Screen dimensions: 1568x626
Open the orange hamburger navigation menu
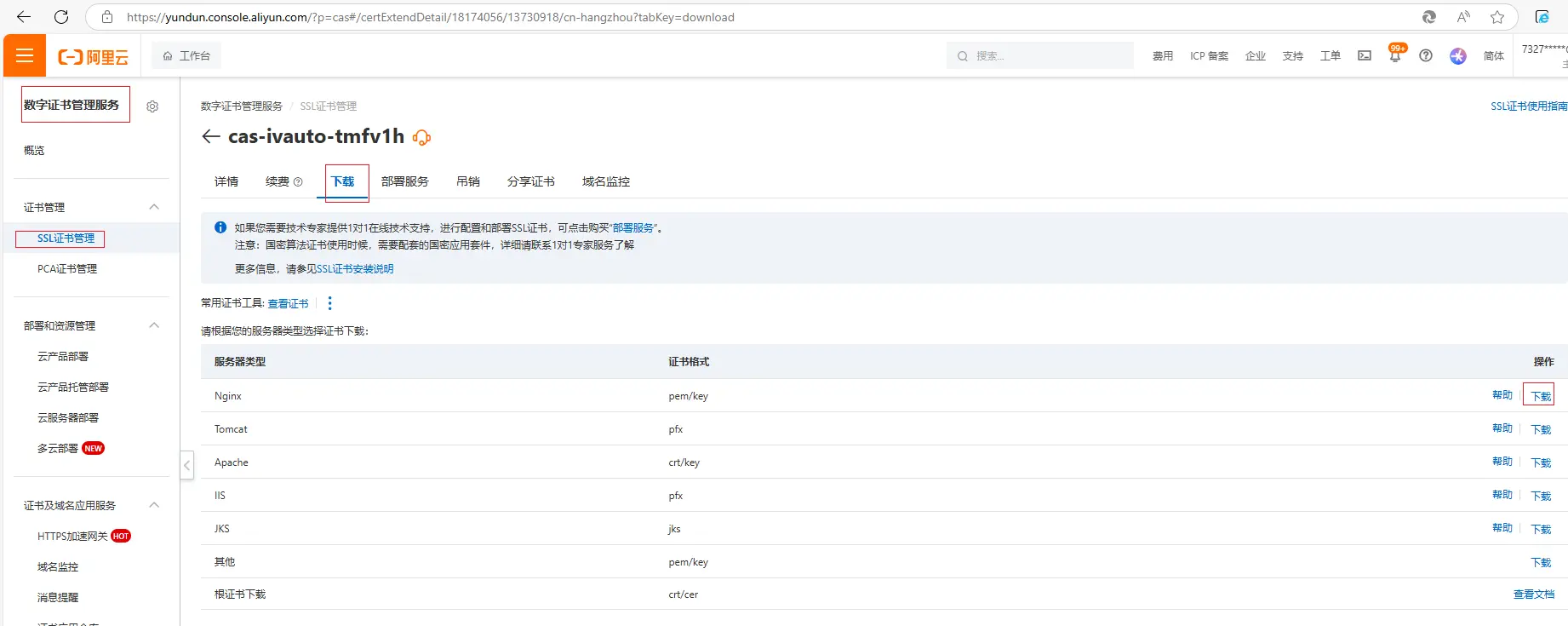(25, 56)
